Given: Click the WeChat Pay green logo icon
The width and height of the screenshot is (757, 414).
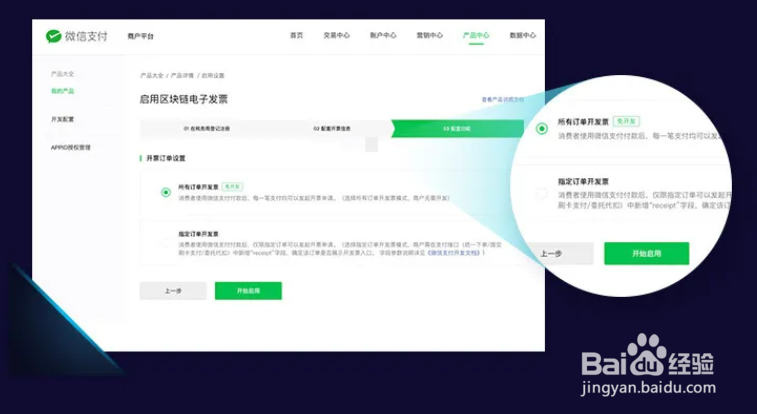Looking at the screenshot, I should click(x=53, y=36).
